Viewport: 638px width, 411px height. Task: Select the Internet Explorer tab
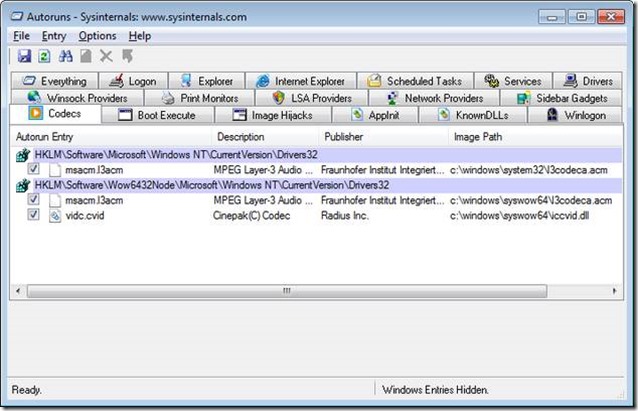[x=301, y=81]
